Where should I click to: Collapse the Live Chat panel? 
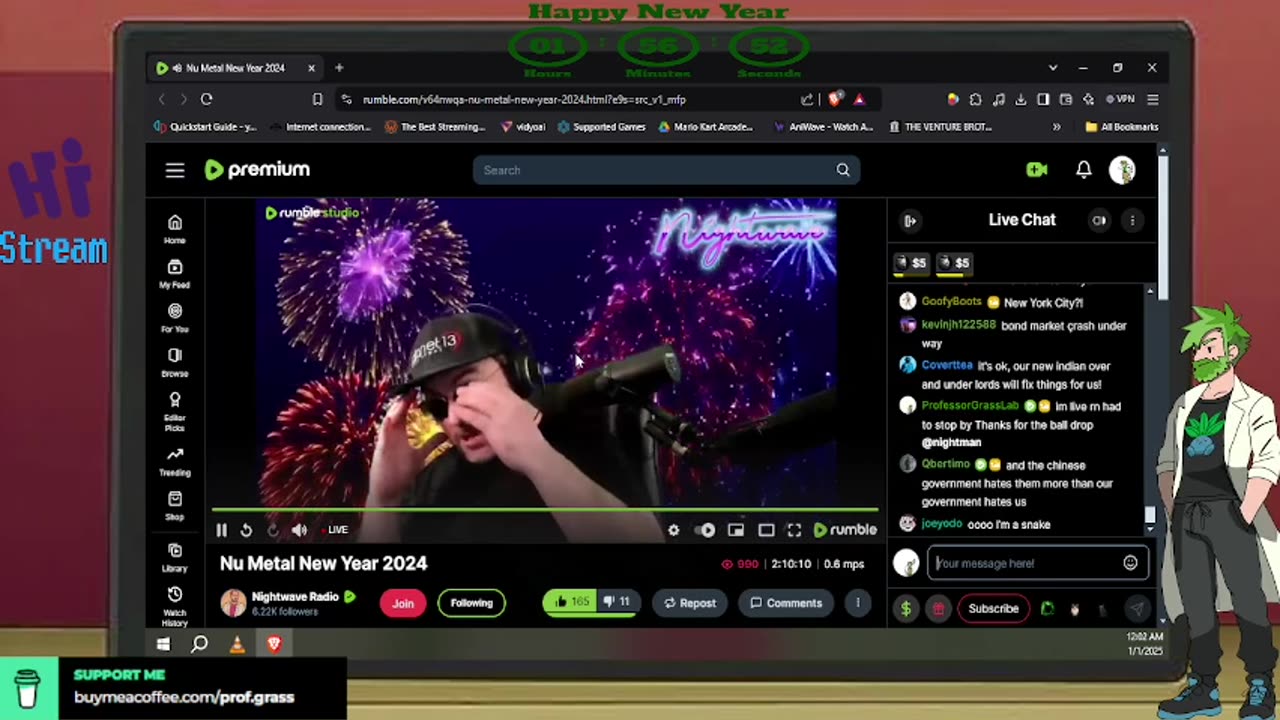click(910, 221)
